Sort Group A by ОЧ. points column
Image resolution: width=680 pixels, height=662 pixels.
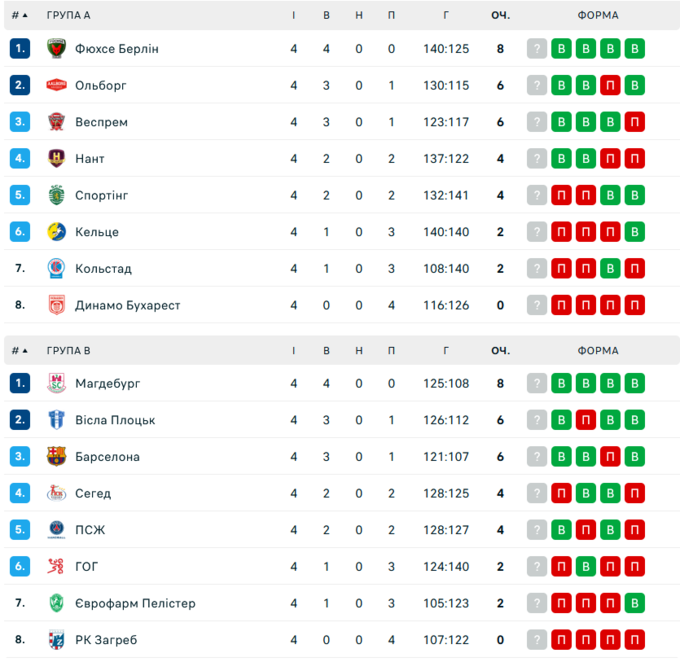pos(500,15)
